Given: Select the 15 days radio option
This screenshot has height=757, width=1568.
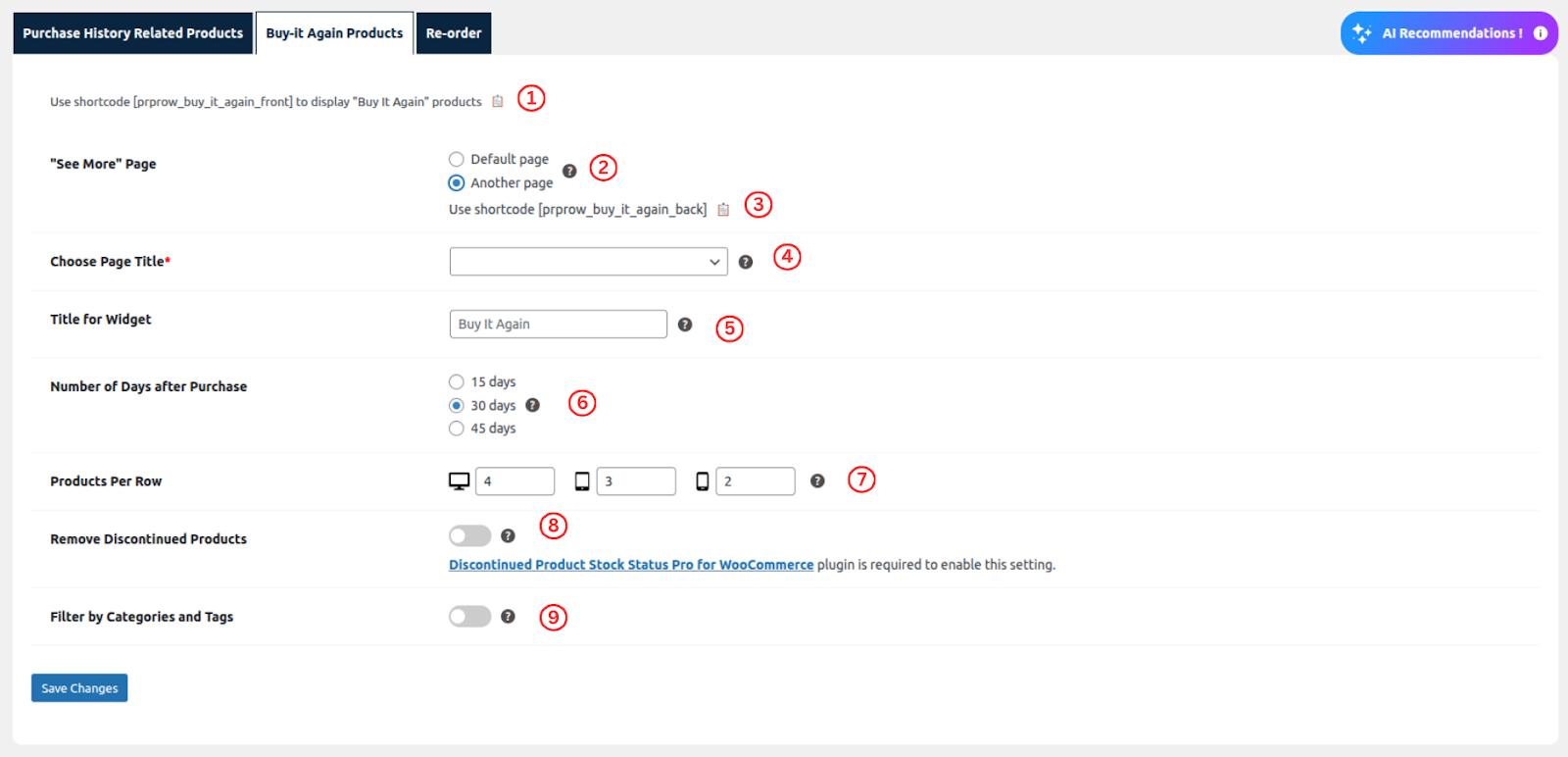Looking at the screenshot, I should pos(457,381).
